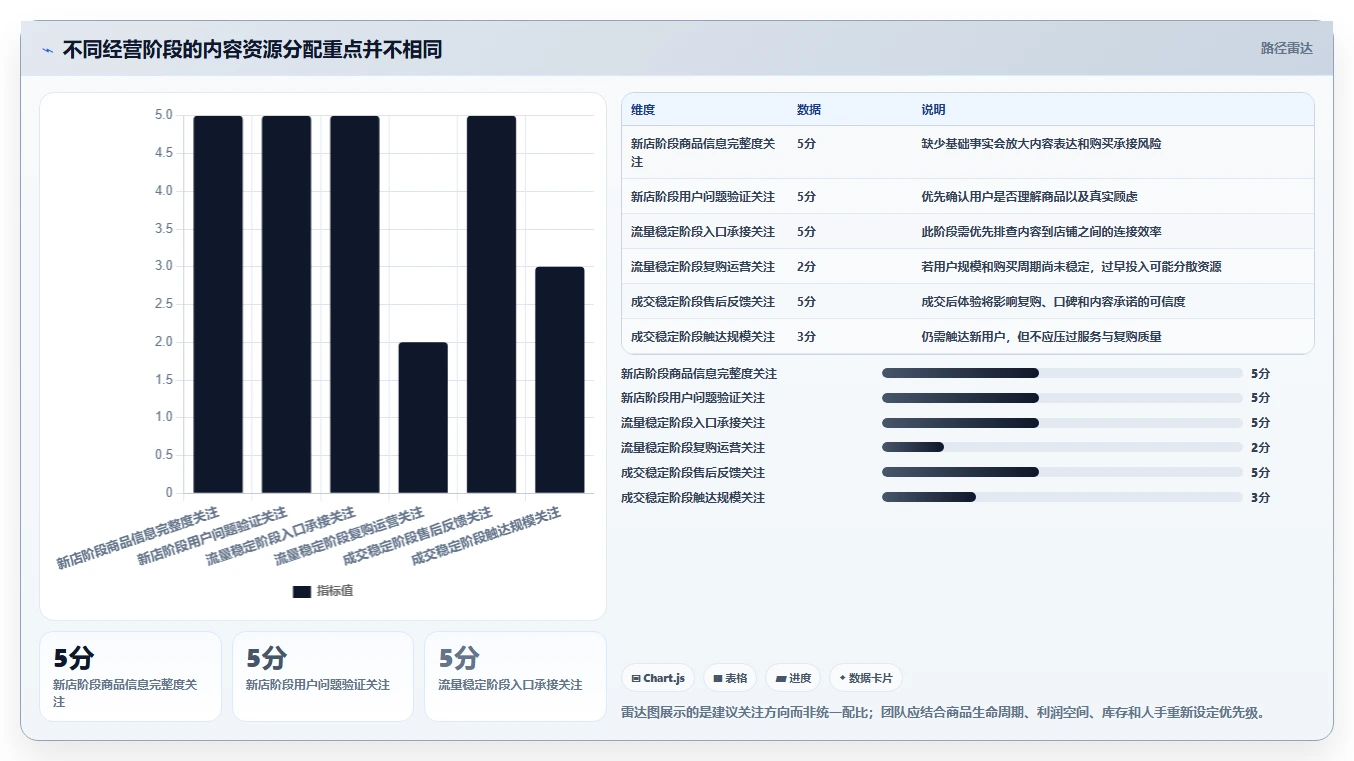
Task: Select the 表格 tag
Action: coord(730,678)
